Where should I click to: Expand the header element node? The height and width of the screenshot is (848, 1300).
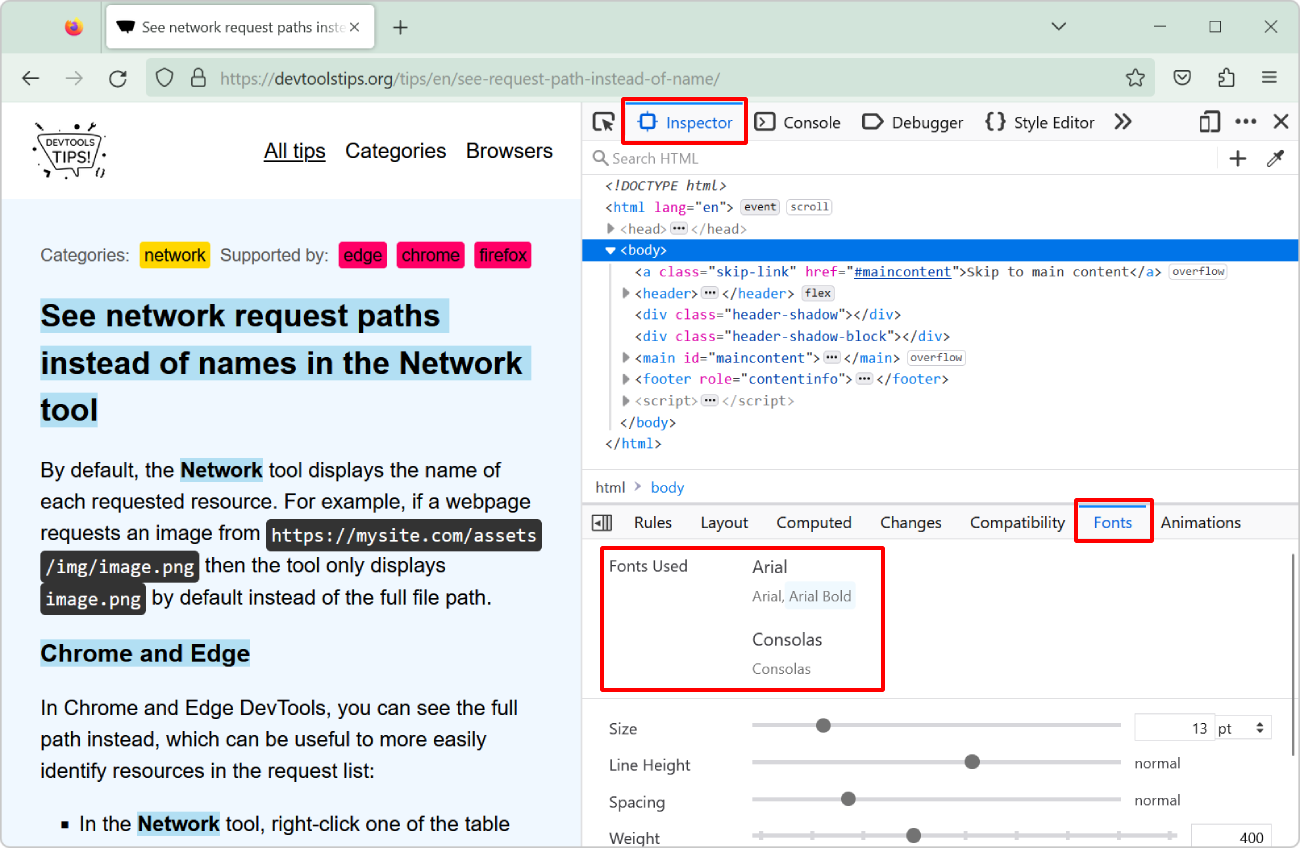(627, 293)
